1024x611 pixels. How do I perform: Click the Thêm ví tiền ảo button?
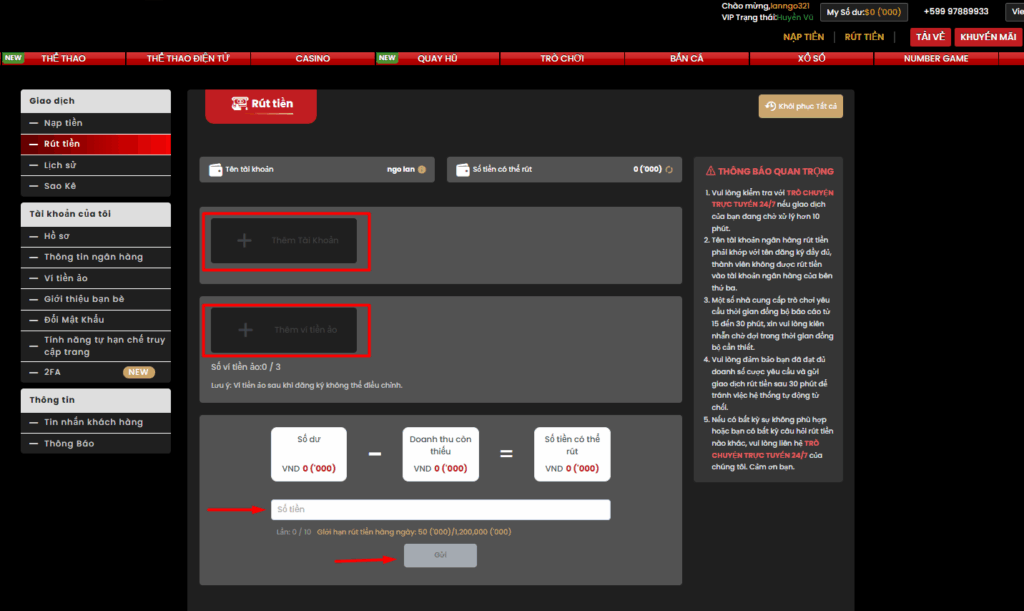point(284,330)
